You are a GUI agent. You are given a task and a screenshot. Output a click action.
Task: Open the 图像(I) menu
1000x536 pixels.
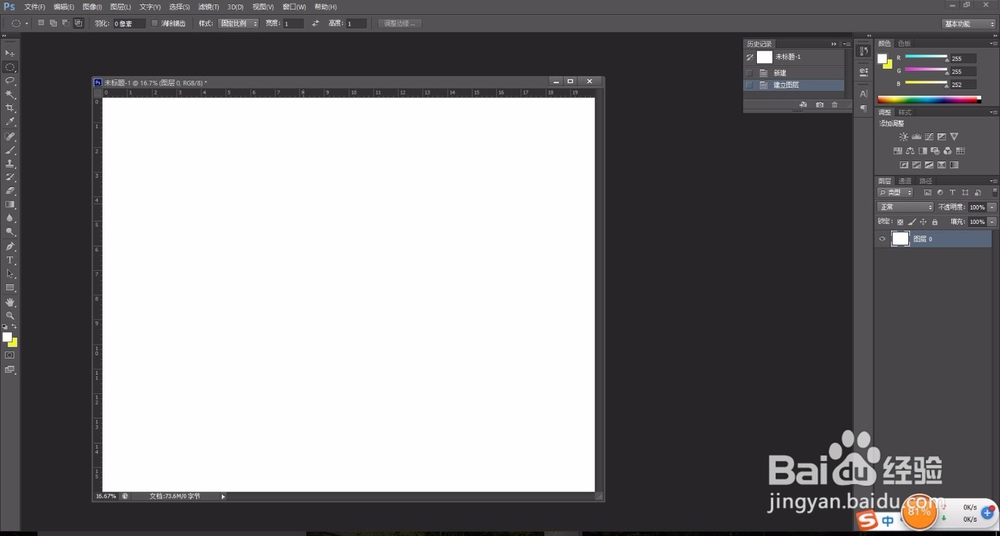92,7
